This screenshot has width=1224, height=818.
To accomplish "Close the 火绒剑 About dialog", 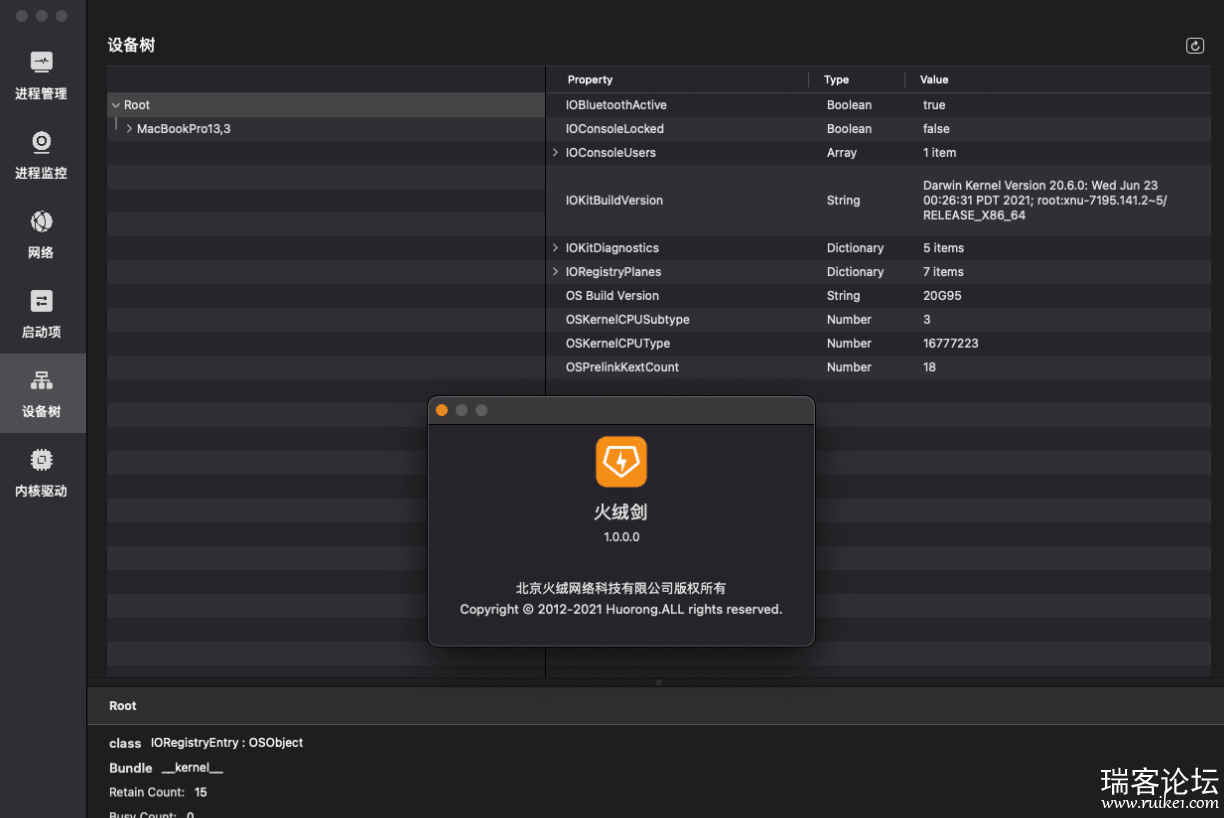I will click(x=442, y=410).
